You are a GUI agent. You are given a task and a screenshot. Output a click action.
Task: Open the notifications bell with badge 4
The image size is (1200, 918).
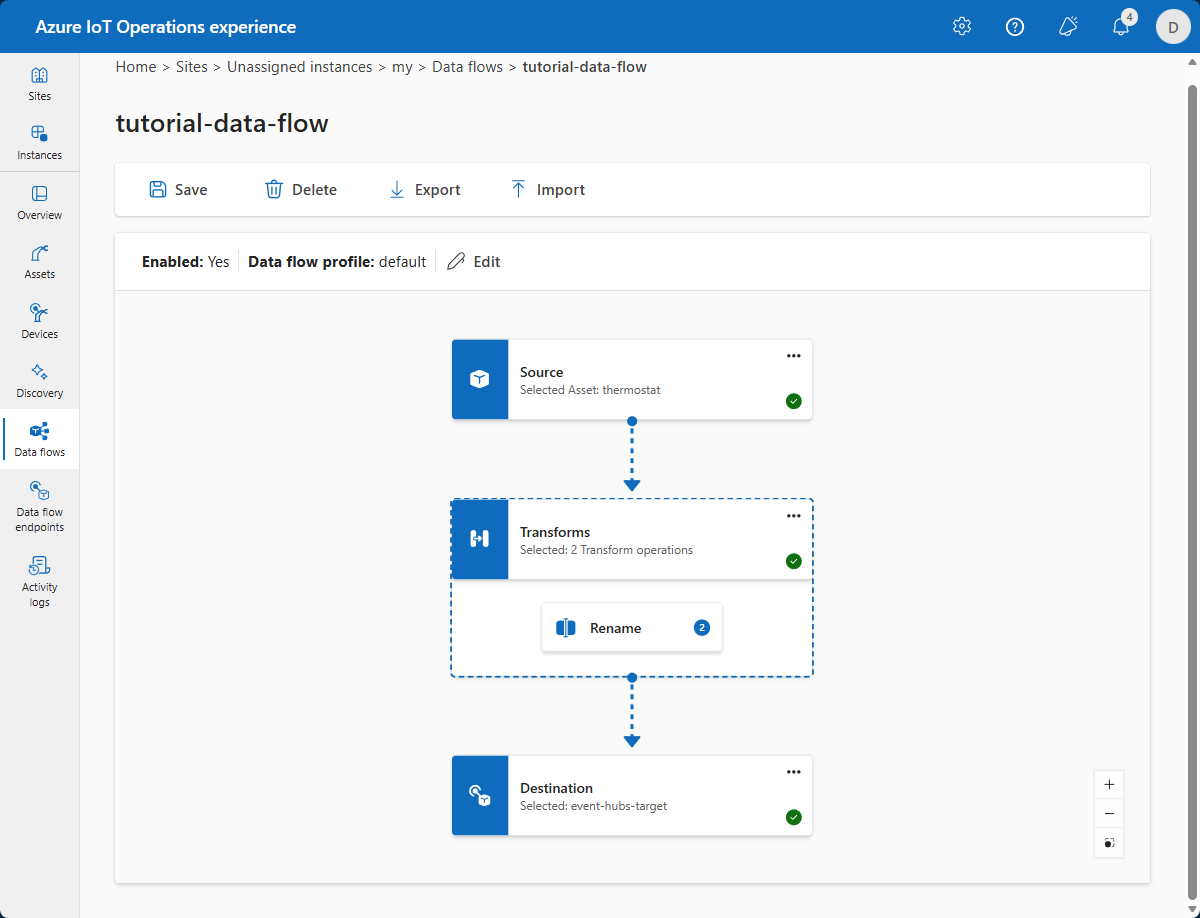[1120, 26]
